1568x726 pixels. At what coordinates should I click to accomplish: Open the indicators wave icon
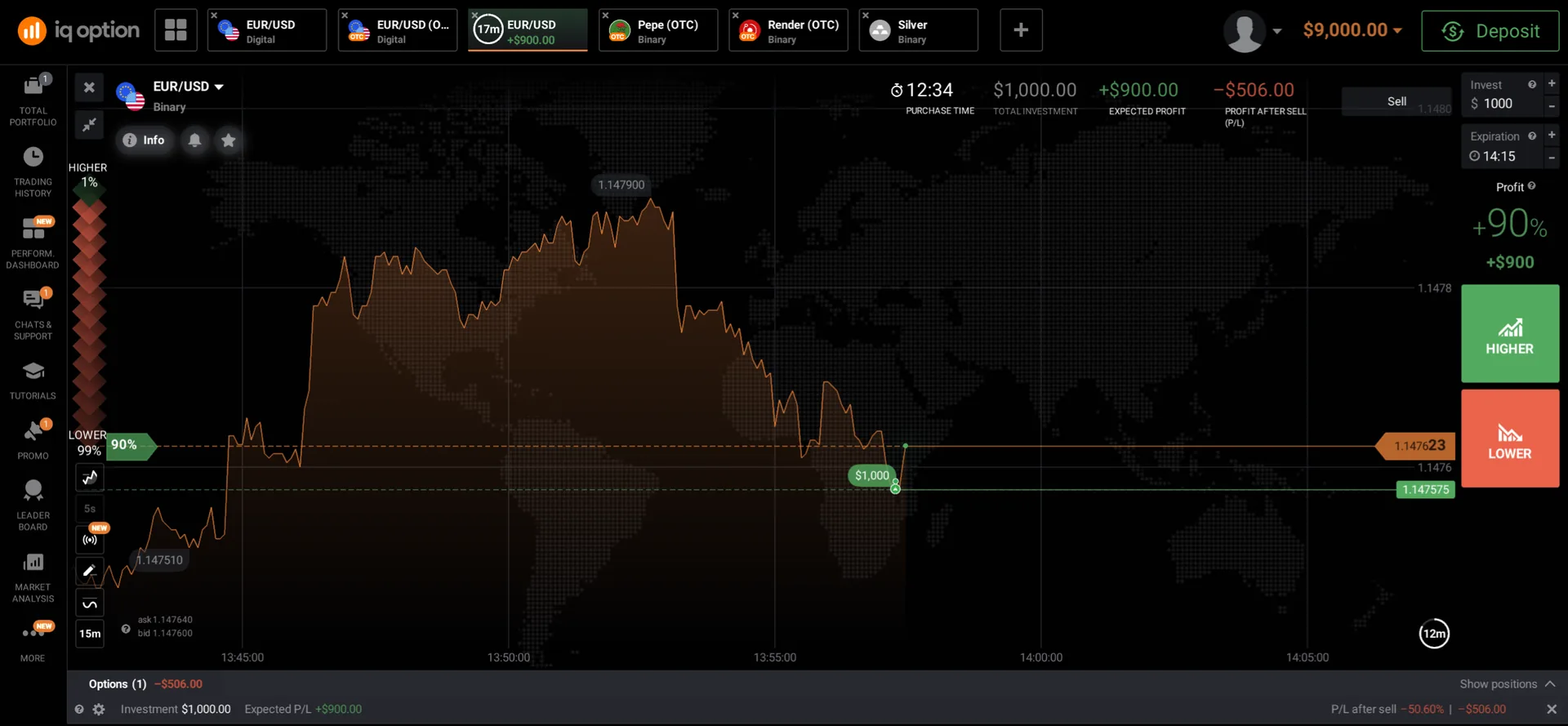pyautogui.click(x=90, y=604)
